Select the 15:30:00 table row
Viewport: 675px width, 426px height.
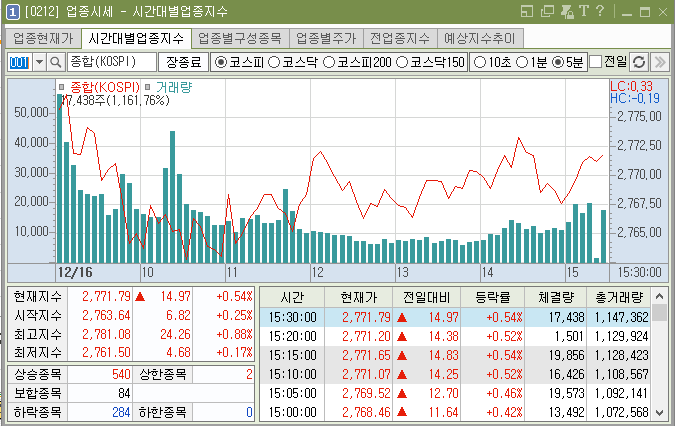455,318
